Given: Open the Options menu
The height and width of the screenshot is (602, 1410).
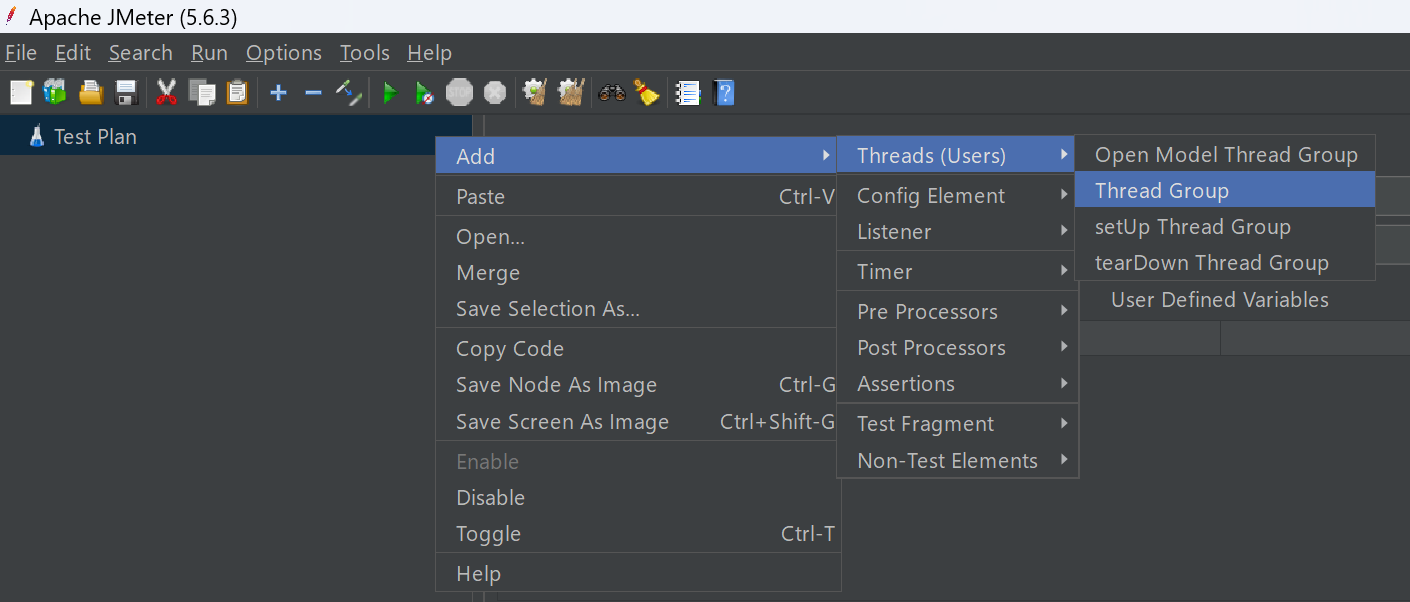Looking at the screenshot, I should coord(284,53).
